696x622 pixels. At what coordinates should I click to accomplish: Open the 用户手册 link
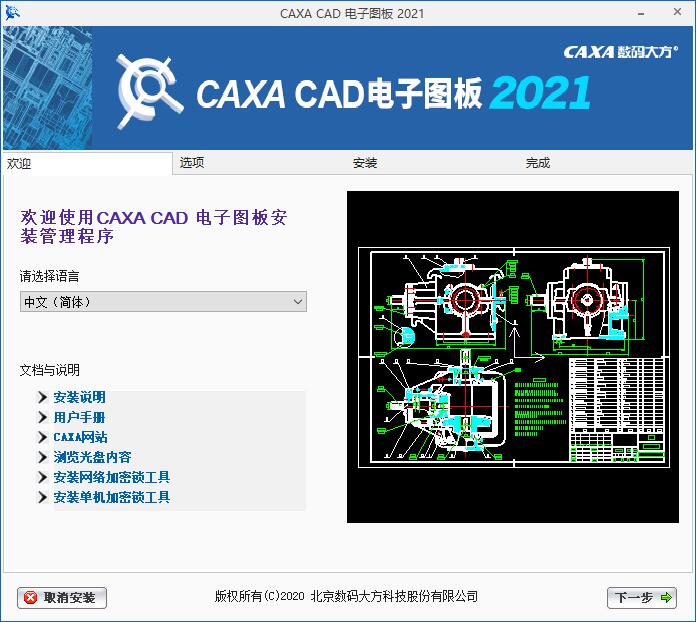(x=79, y=417)
